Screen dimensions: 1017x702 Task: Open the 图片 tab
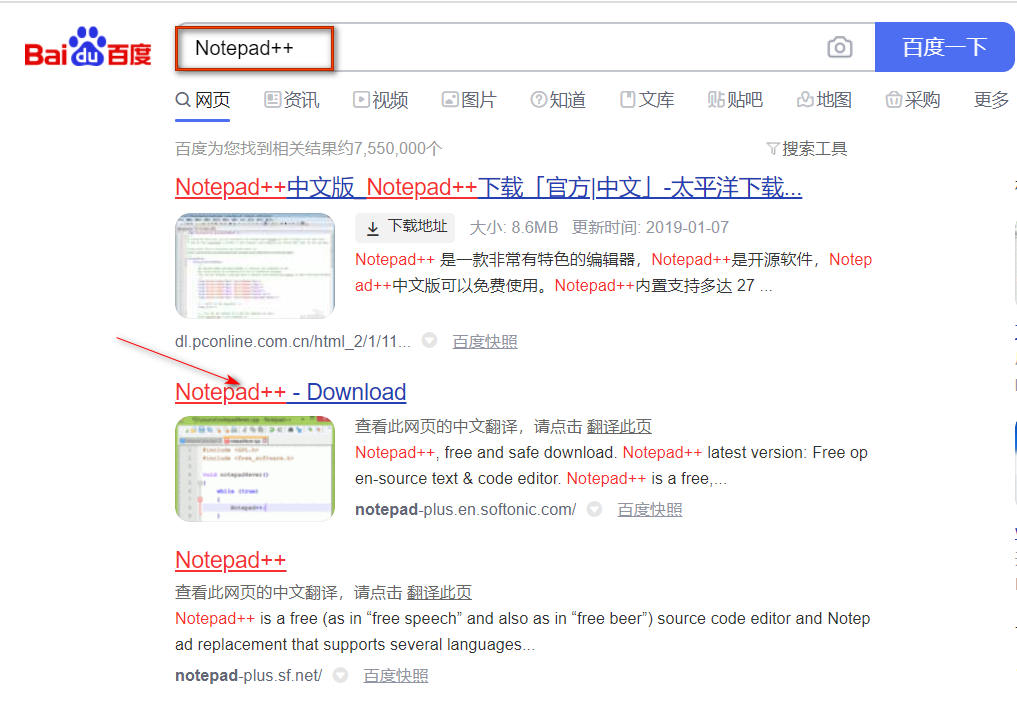click(469, 100)
